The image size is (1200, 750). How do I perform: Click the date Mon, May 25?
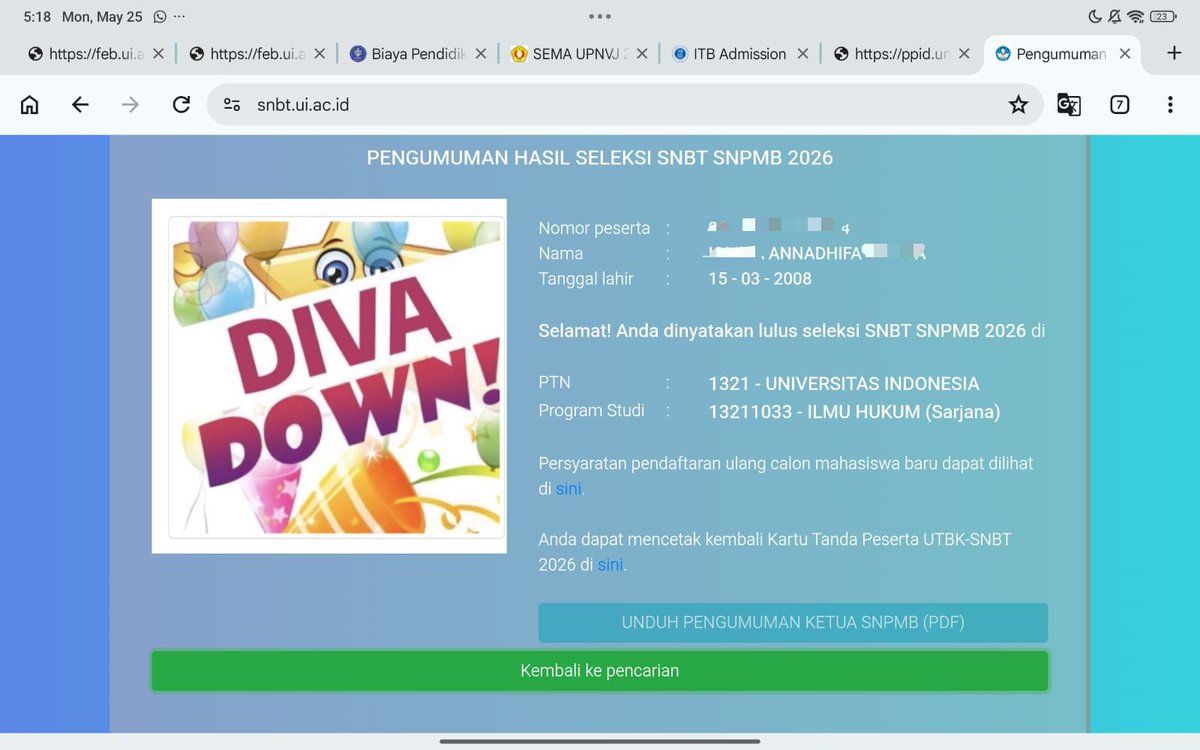102,17
